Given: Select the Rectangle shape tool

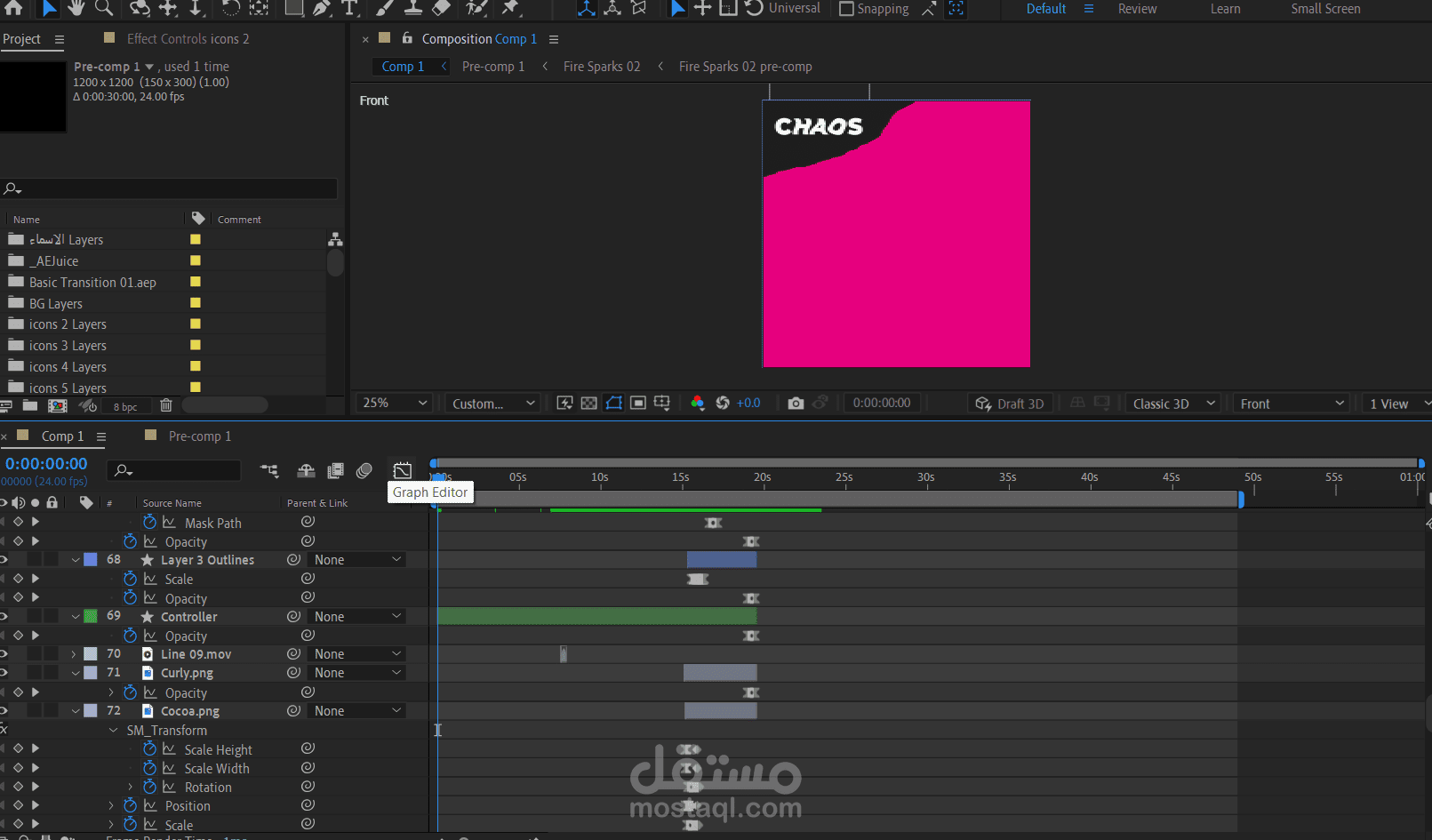Looking at the screenshot, I should point(293,8).
